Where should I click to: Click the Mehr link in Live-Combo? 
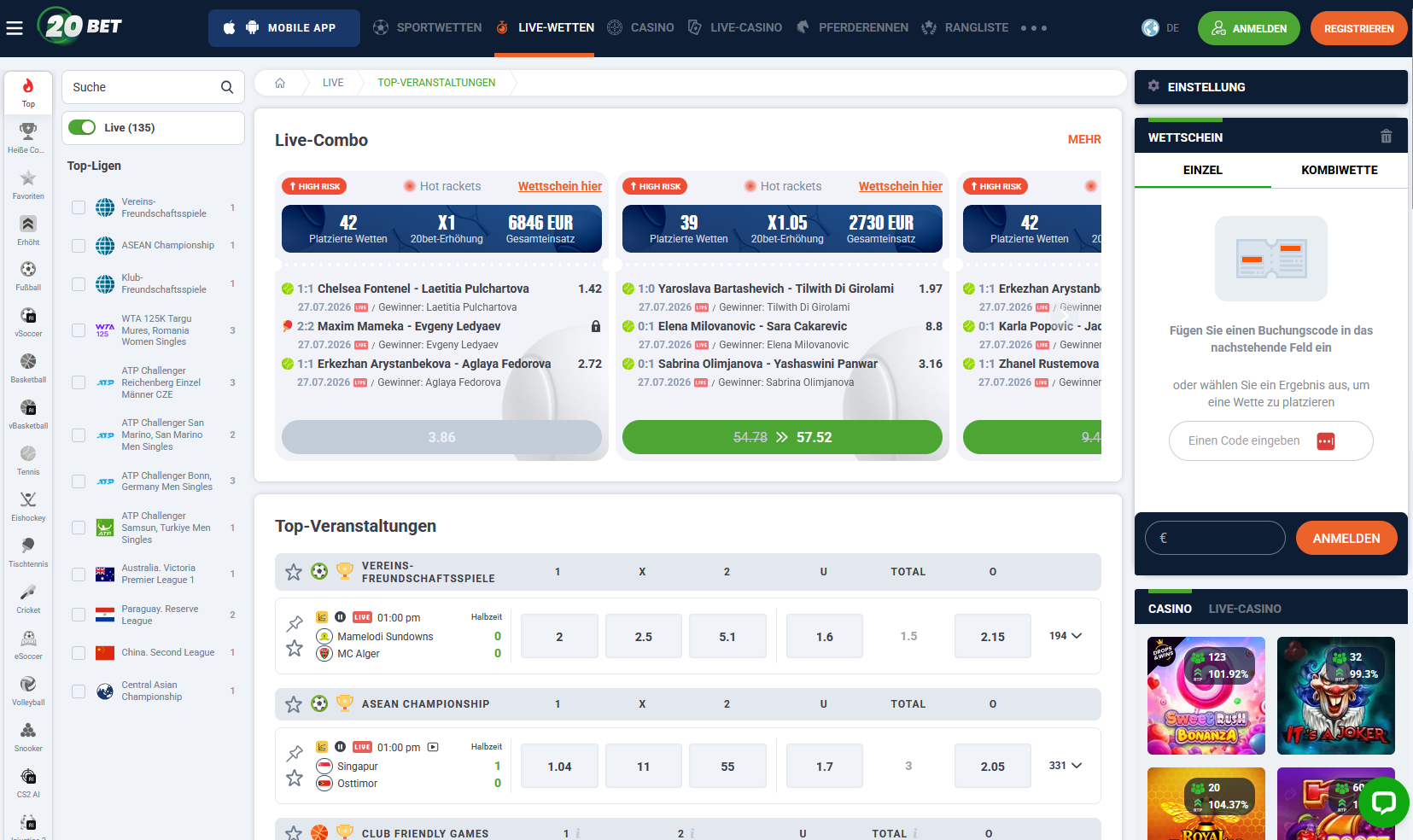(1084, 139)
